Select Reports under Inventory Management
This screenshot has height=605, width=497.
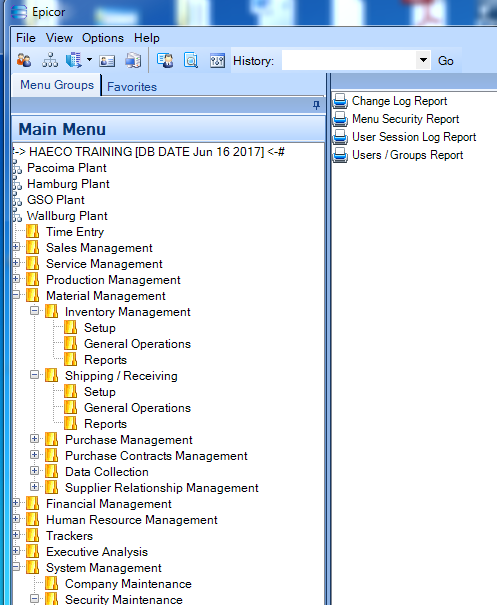tap(105, 360)
